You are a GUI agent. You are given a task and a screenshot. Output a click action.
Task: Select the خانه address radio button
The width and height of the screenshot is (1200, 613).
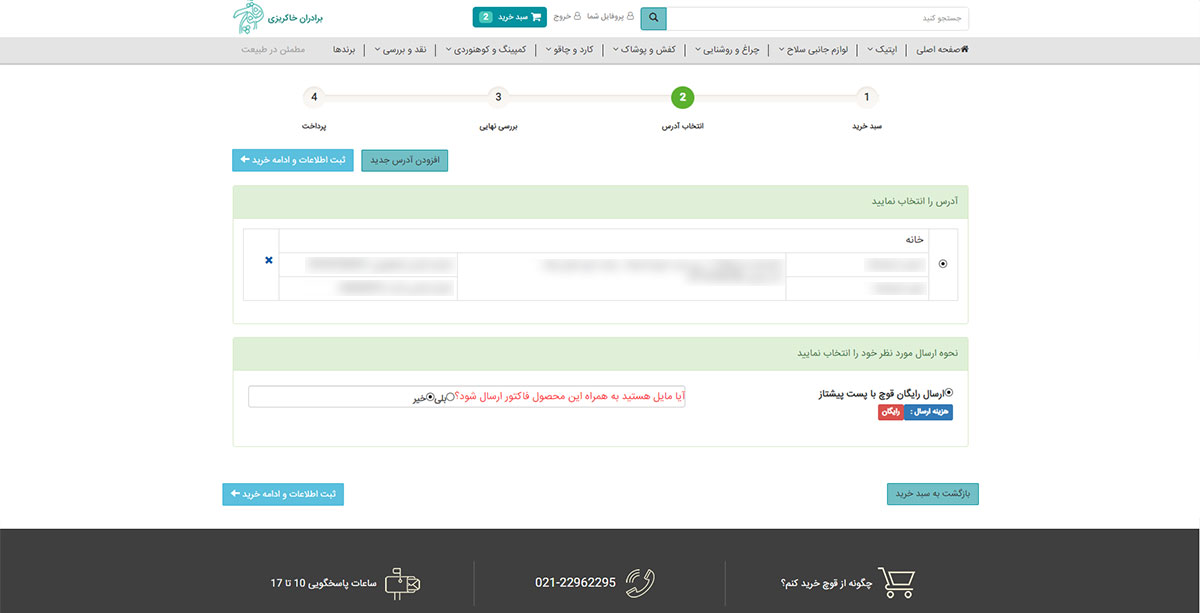(x=943, y=264)
